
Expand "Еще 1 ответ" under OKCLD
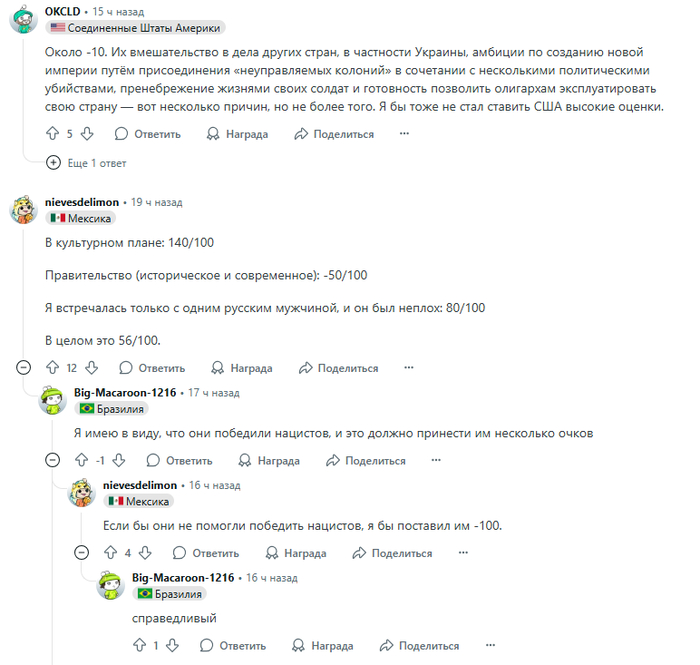point(87,163)
